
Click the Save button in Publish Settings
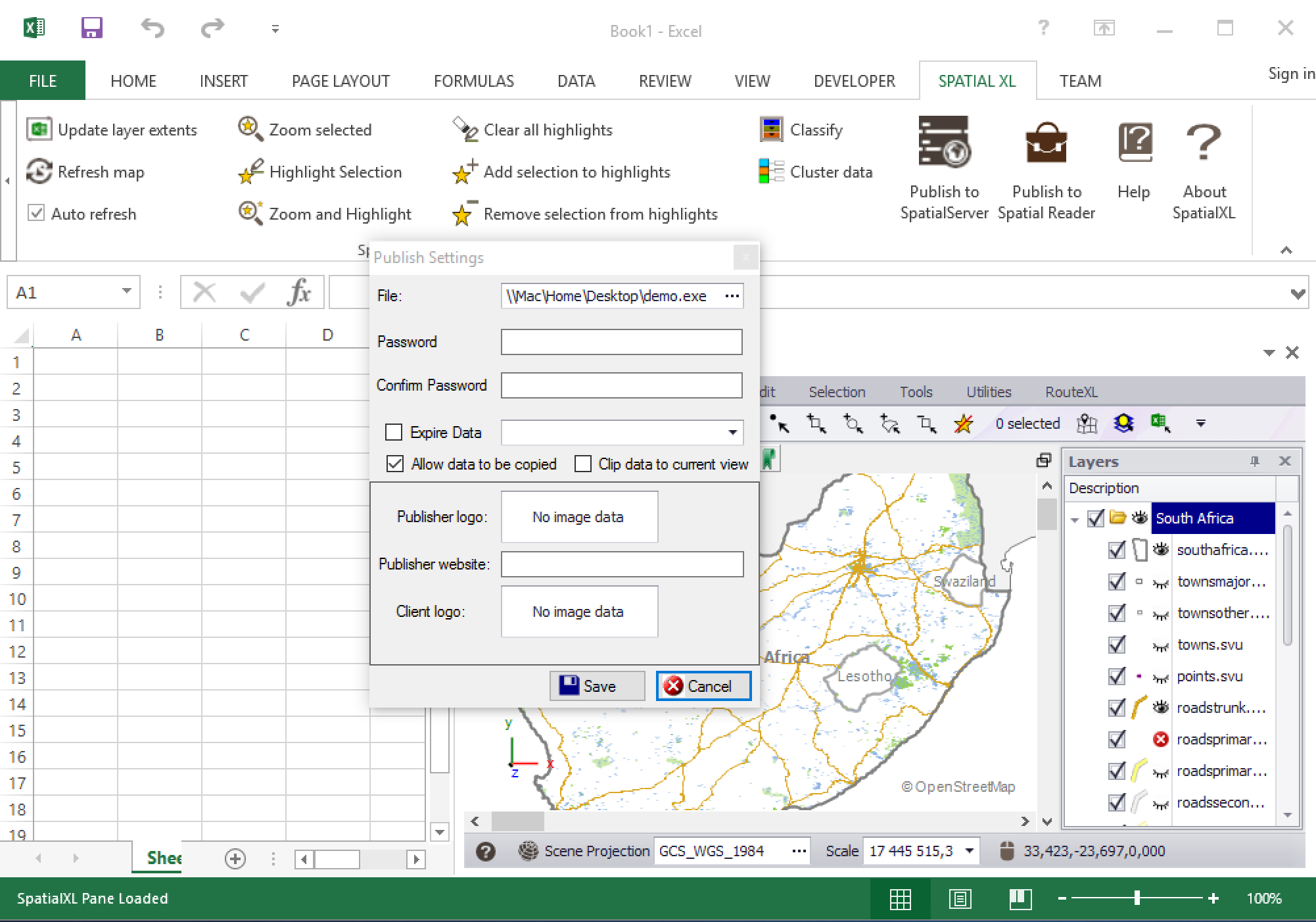tap(591, 686)
